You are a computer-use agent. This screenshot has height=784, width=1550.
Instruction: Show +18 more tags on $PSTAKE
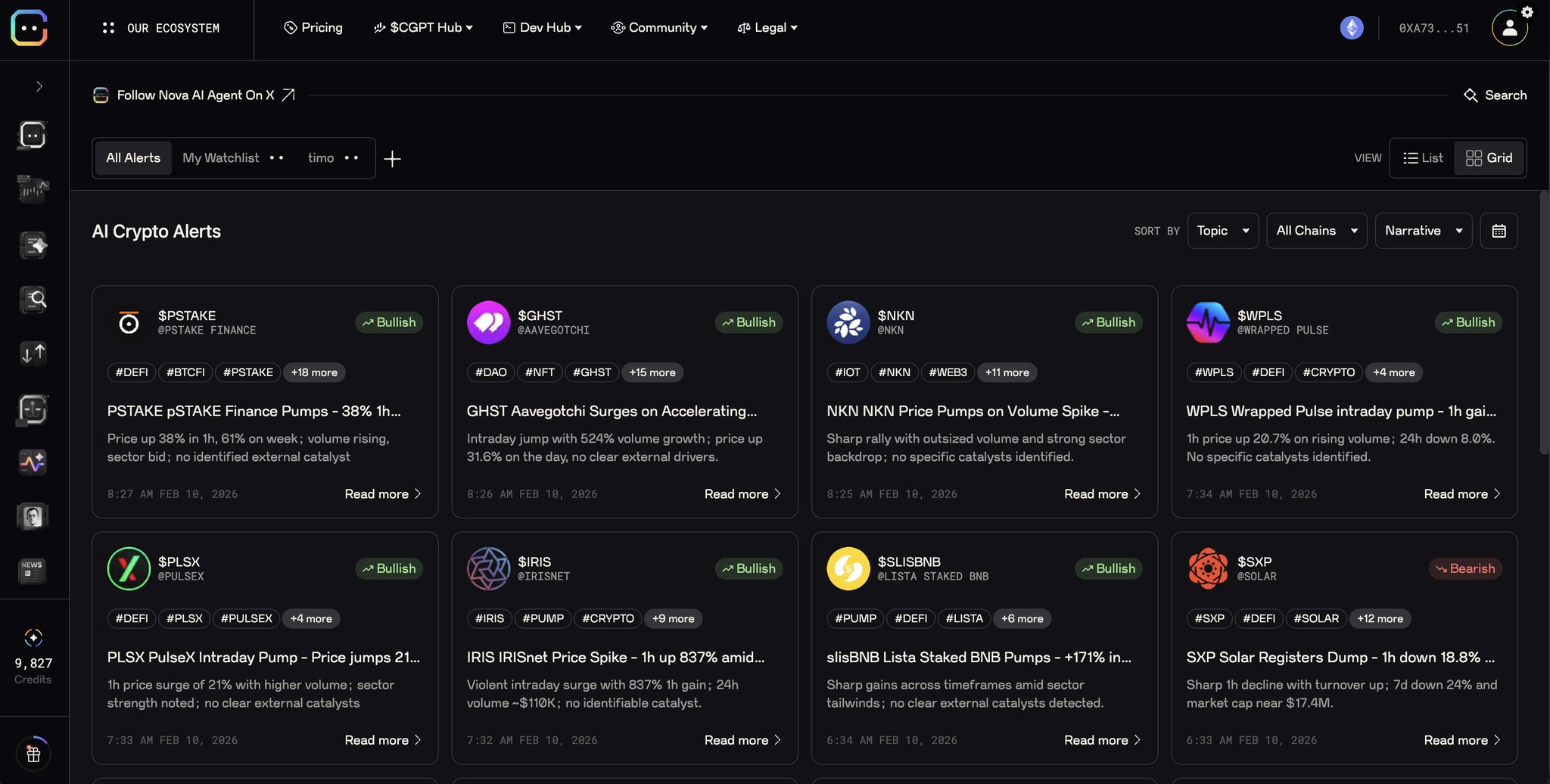(x=314, y=372)
